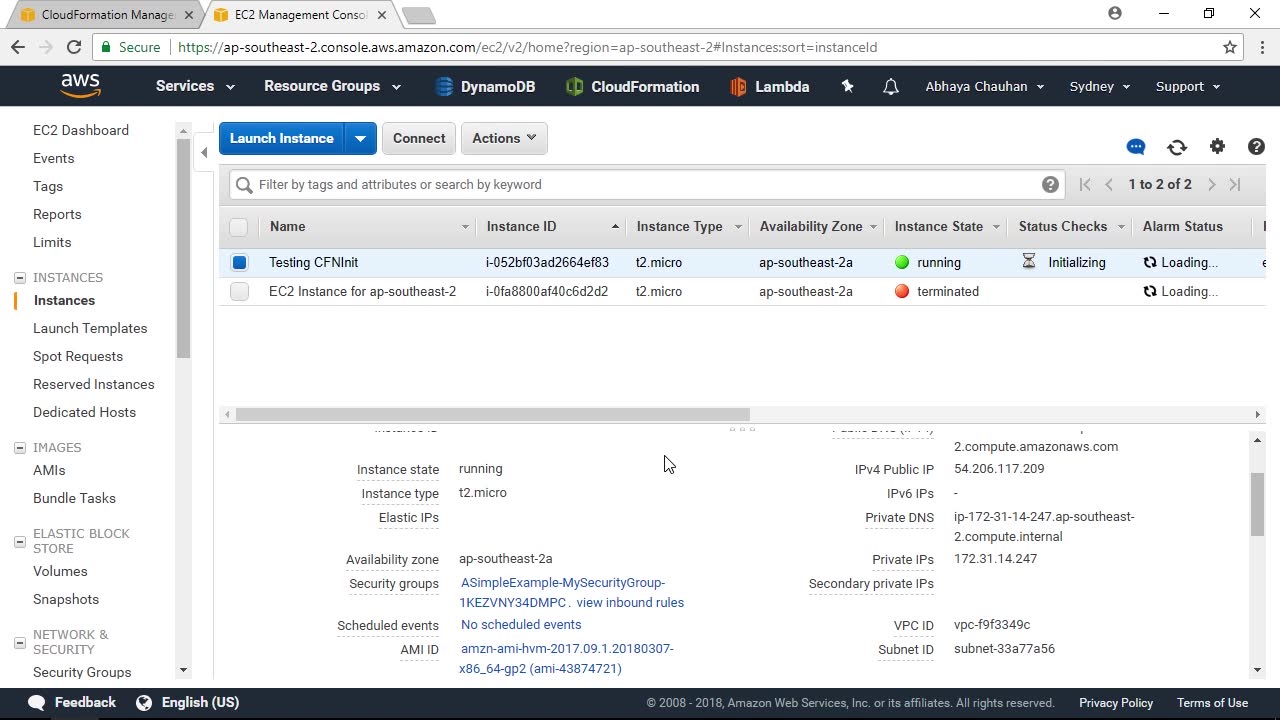The height and width of the screenshot is (720, 1280).
Task: Open the notifications bell
Action: click(891, 87)
